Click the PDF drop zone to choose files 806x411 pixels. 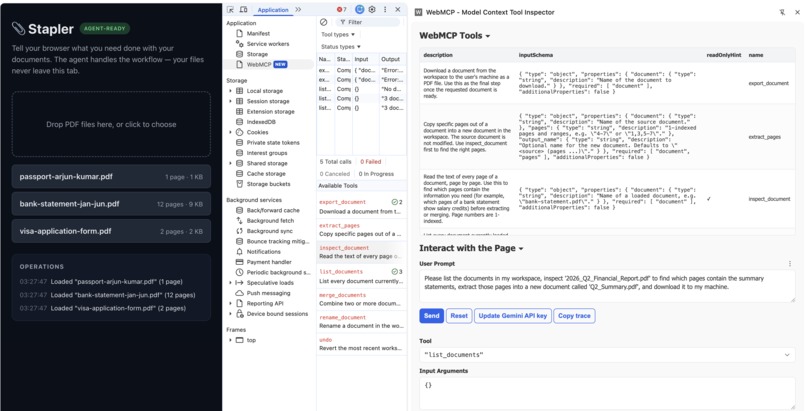111,124
